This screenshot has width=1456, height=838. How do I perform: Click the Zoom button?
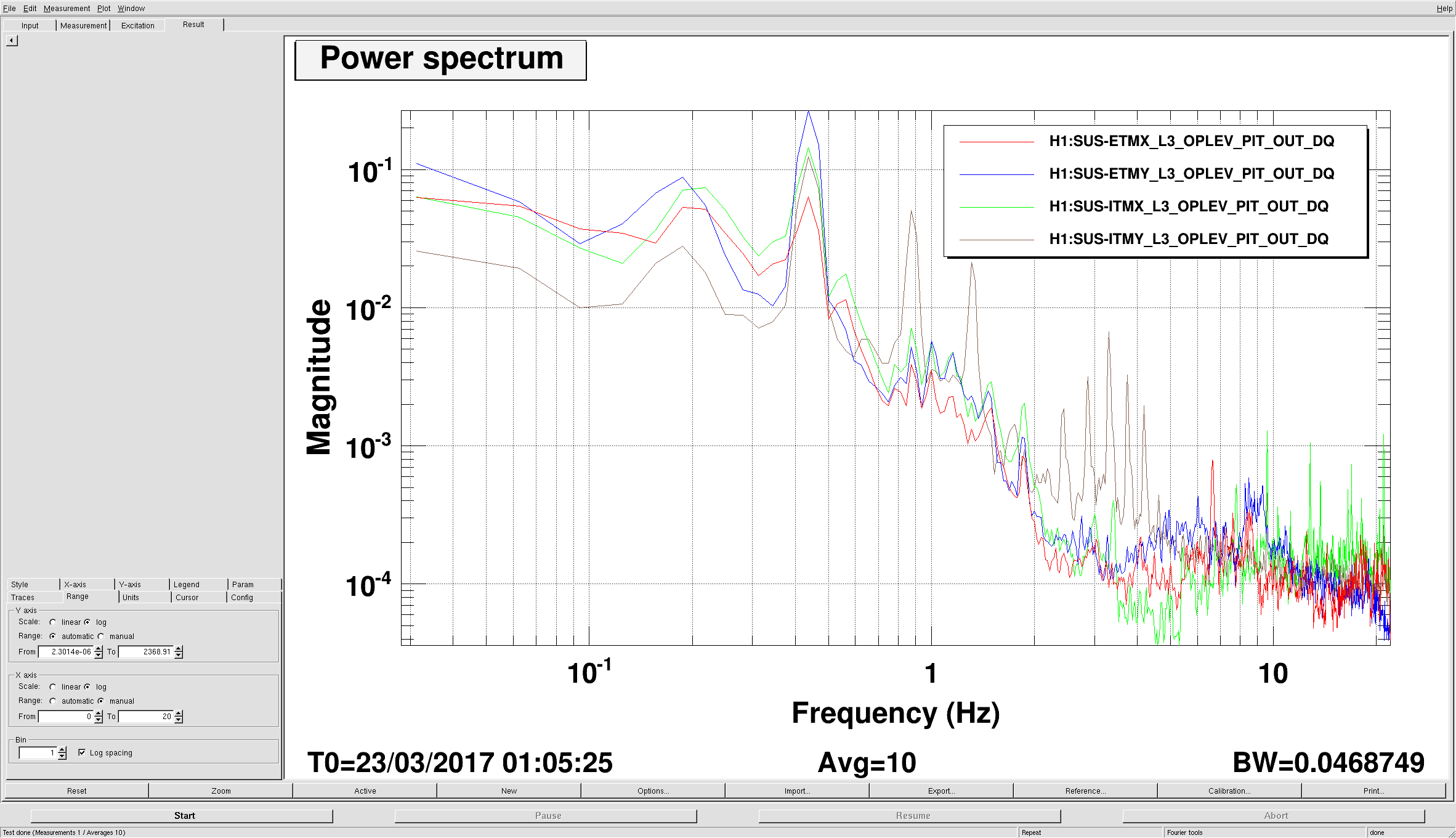point(221,791)
